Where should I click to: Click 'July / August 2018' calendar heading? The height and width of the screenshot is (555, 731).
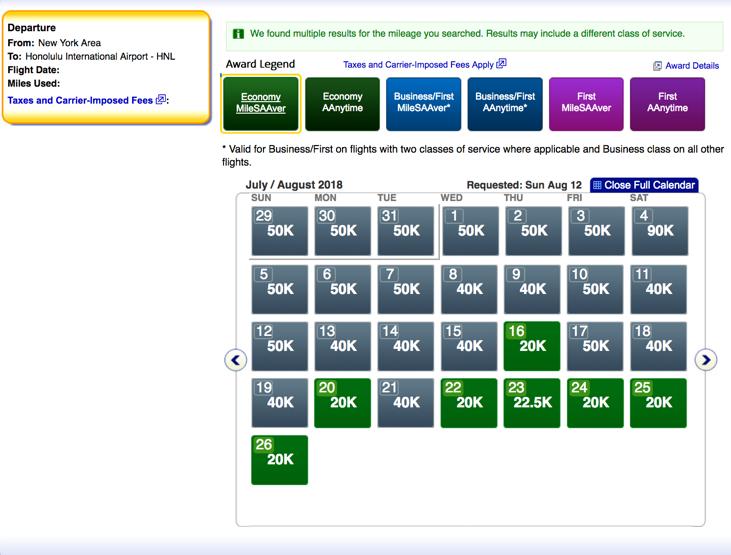point(294,185)
